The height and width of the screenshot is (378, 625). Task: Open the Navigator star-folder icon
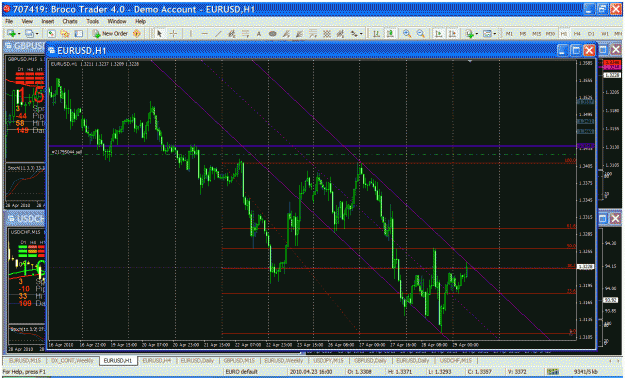(65, 34)
